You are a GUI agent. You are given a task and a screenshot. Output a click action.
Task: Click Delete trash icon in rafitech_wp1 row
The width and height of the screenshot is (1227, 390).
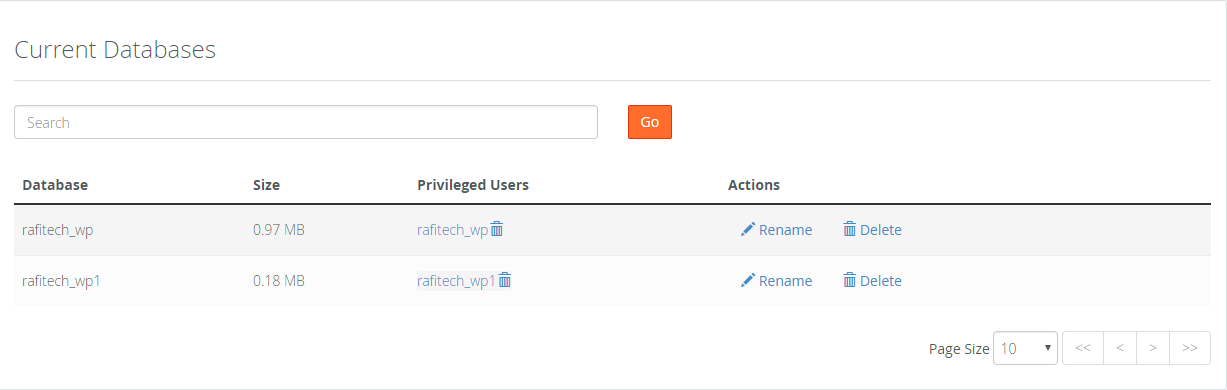coord(849,280)
